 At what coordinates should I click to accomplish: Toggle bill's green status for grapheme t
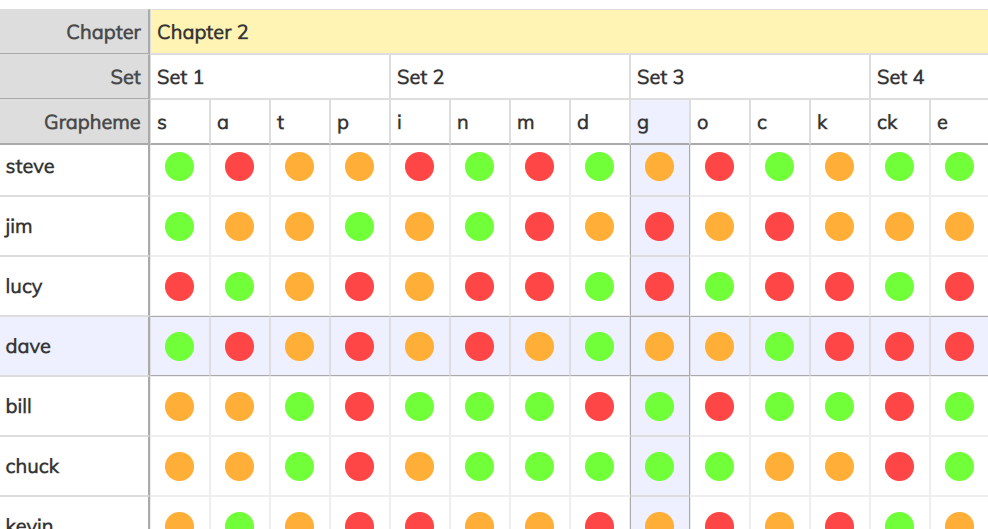pos(299,406)
